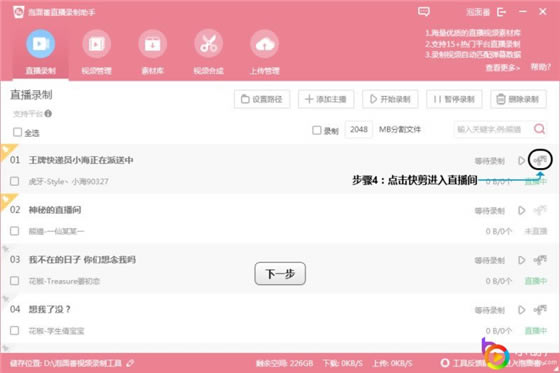Switch to the video management tab icon
Image resolution: width=560 pixels, height=373 pixels.
pos(96,44)
